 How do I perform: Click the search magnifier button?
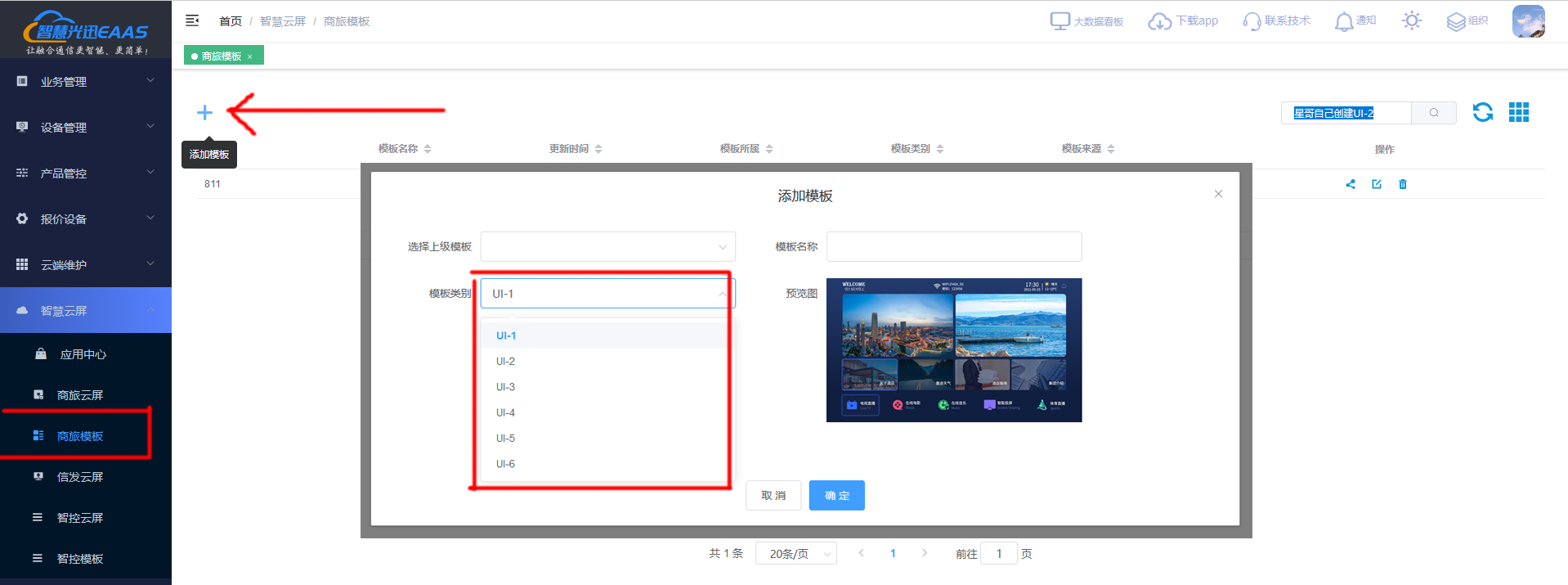[1433, 113]
